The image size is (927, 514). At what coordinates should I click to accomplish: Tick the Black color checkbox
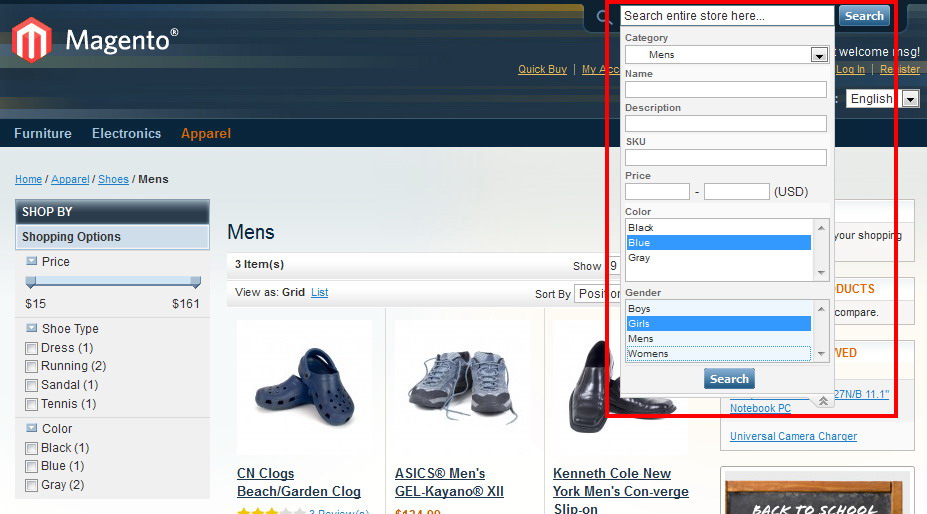coord(32,448)
